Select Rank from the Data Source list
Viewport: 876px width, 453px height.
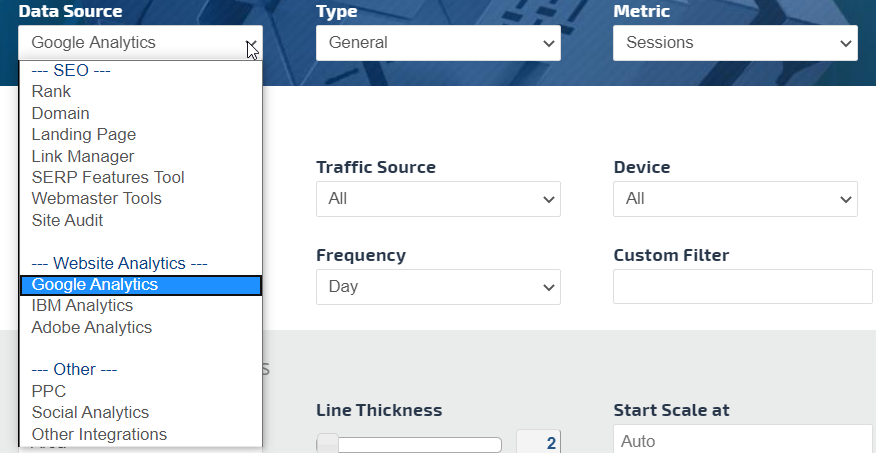coord(51,92)
